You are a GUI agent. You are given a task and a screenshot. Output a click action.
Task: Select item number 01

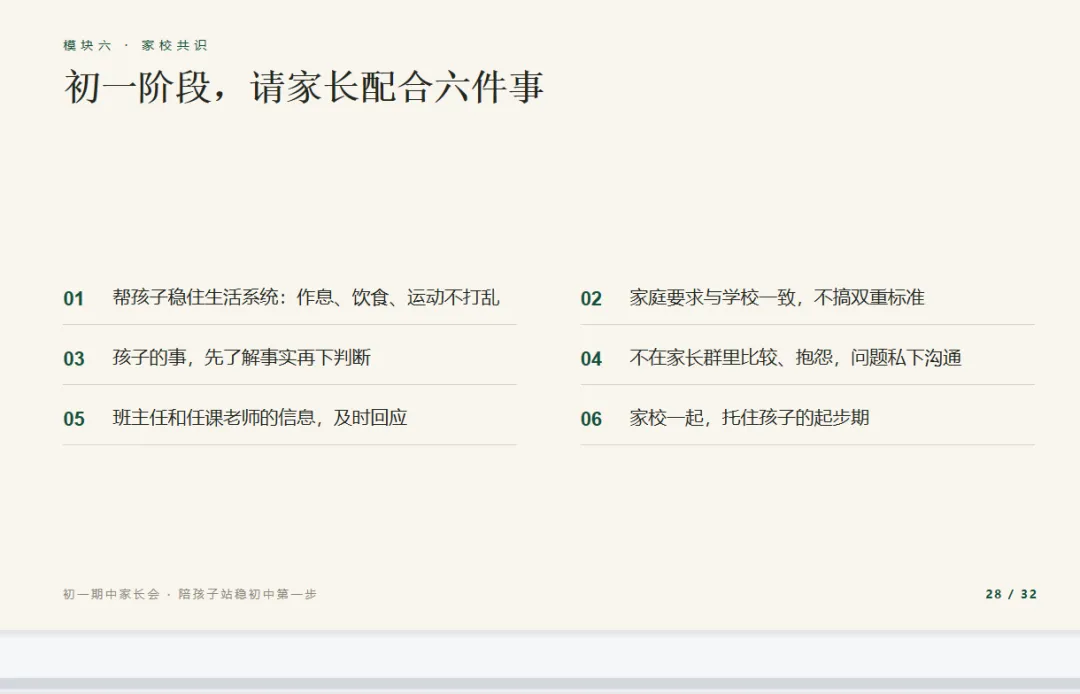[74, 299]
